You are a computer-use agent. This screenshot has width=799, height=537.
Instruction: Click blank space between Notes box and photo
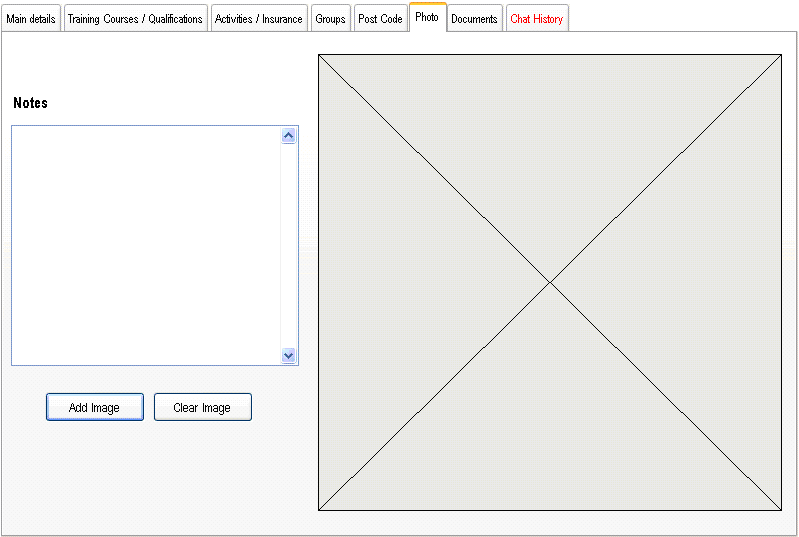308,245
